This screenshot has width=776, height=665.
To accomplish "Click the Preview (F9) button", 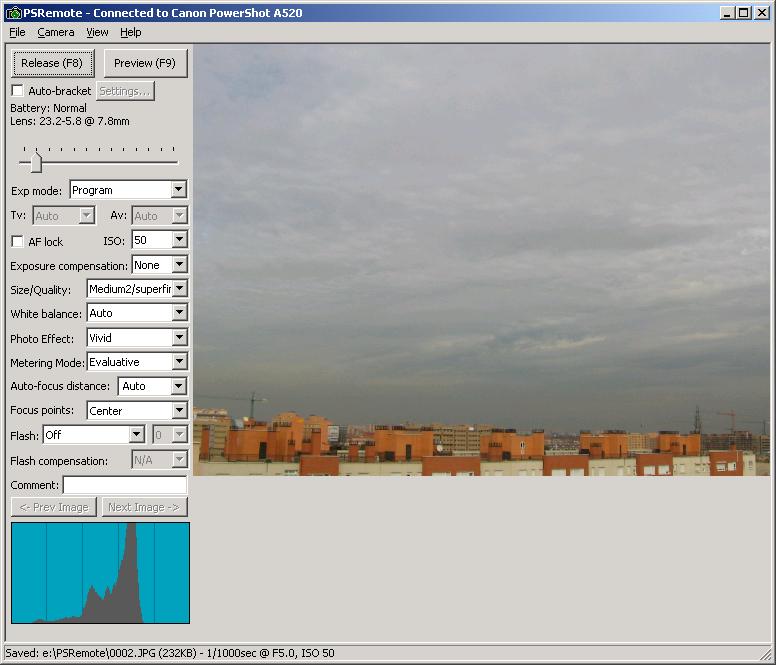I will [146, 63].
